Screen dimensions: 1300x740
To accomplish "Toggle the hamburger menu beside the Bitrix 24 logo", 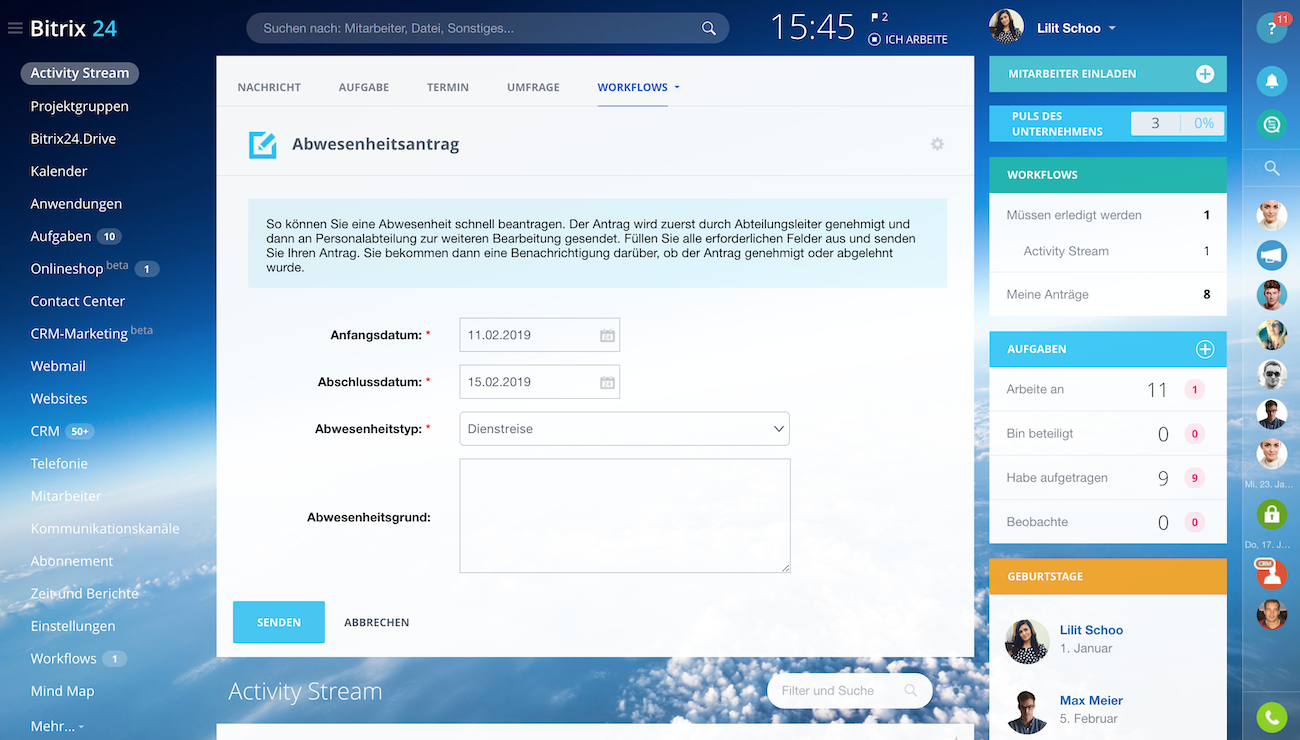I will [15, 28].
